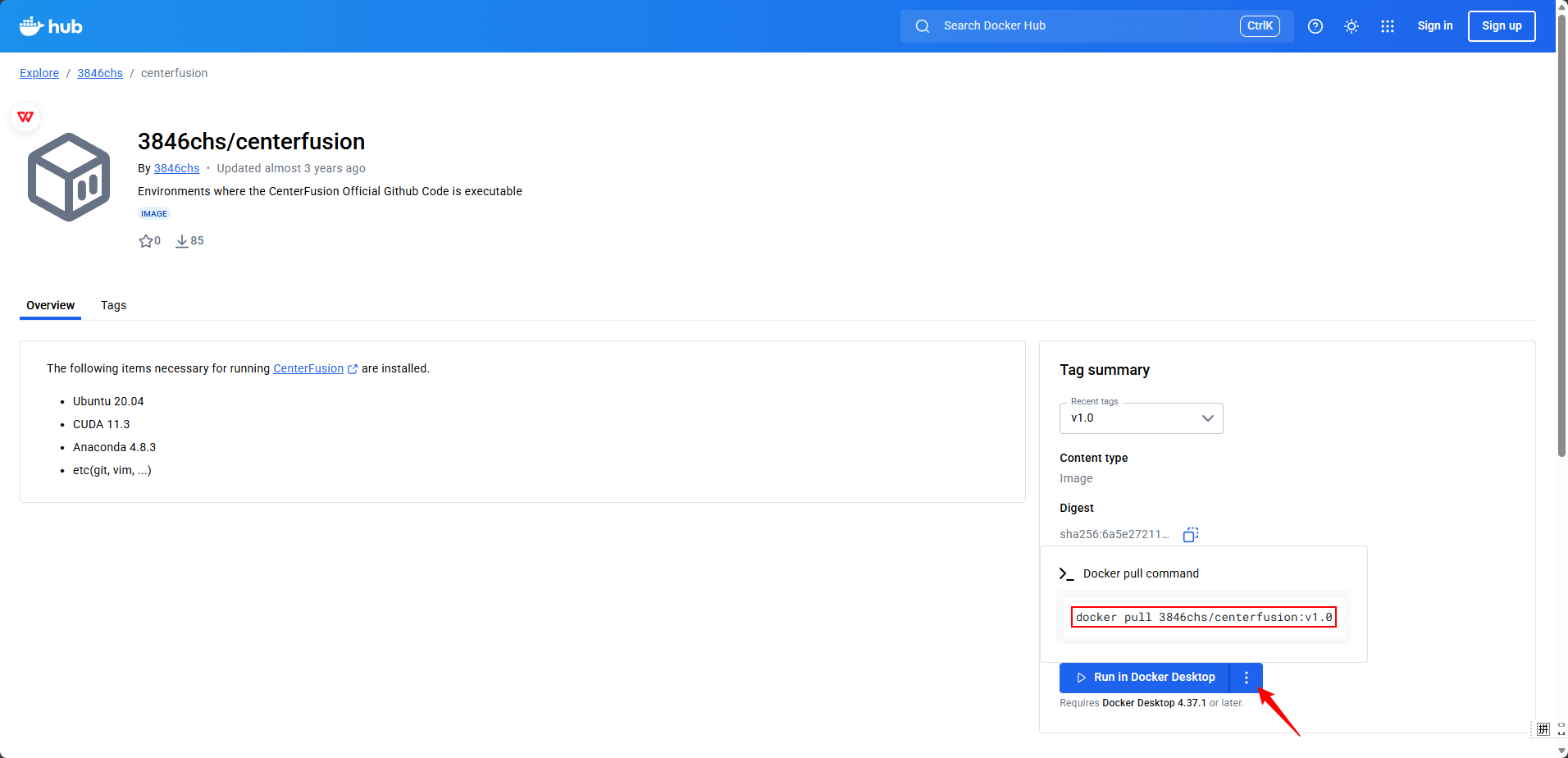Expand the Recent tags v1.0 dropdown

pyautogui.click(x=1141, y=418)
